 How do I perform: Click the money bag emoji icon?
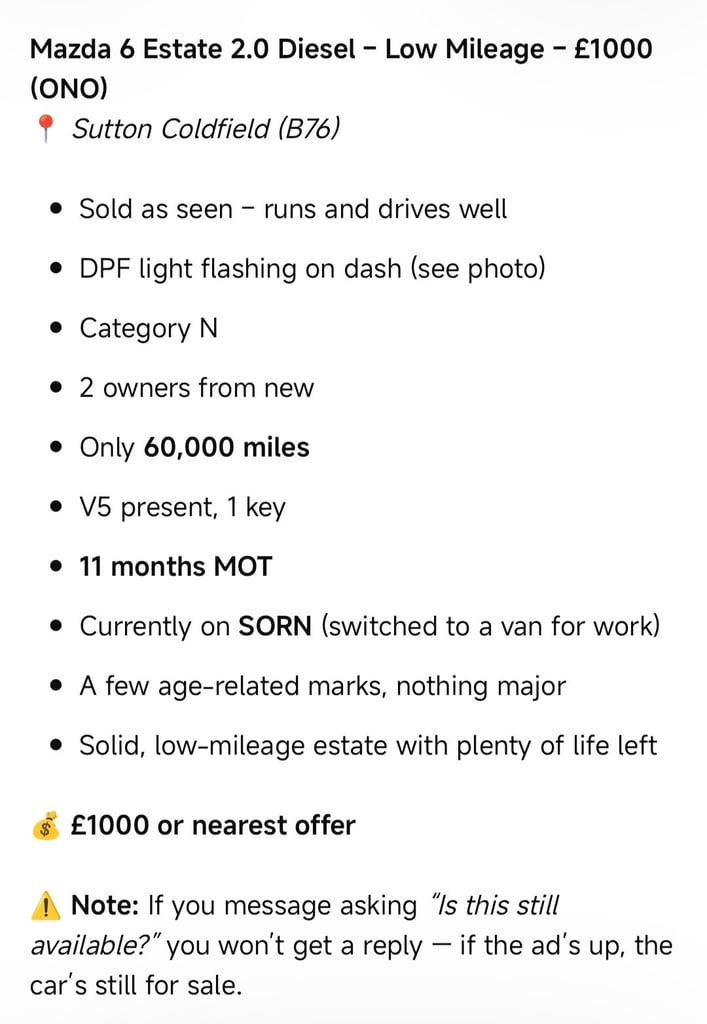pyautogui.click(x=45, y=826)
